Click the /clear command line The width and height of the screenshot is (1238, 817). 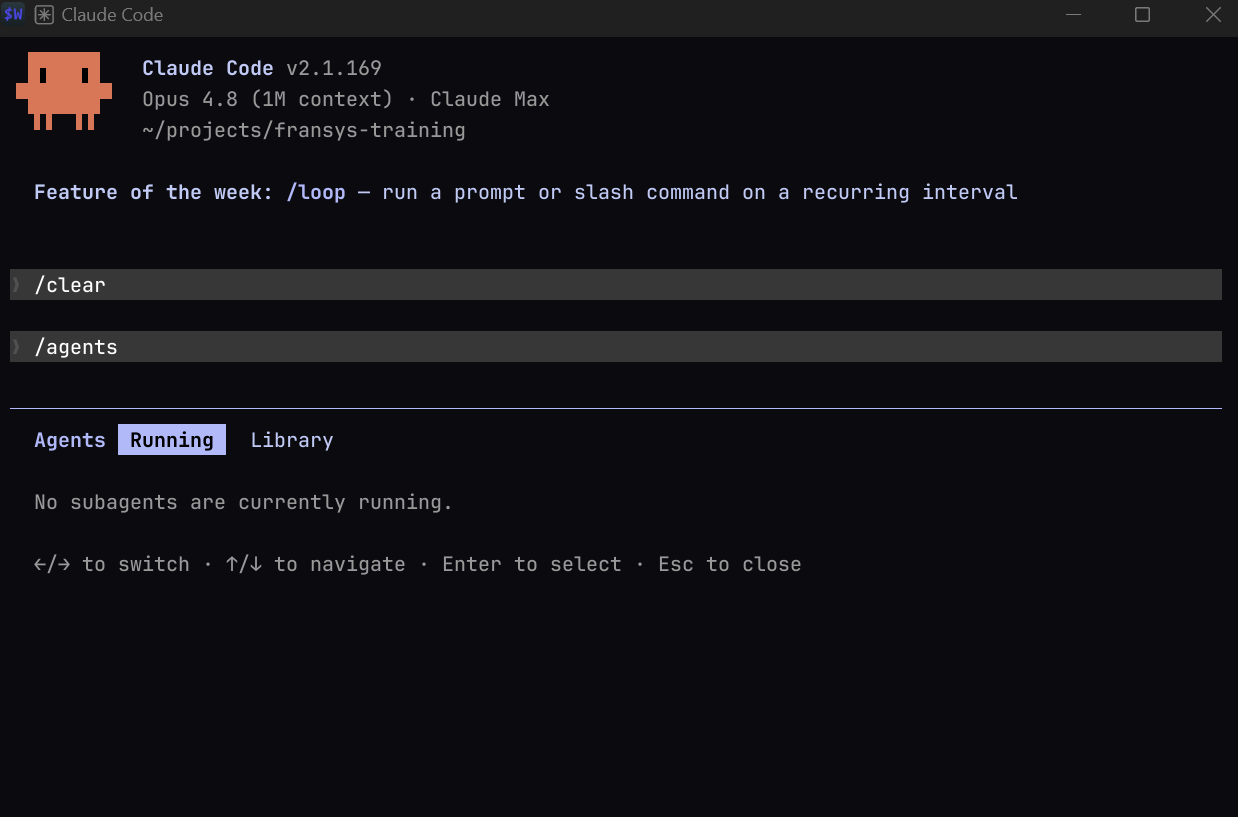click(616, 284)
